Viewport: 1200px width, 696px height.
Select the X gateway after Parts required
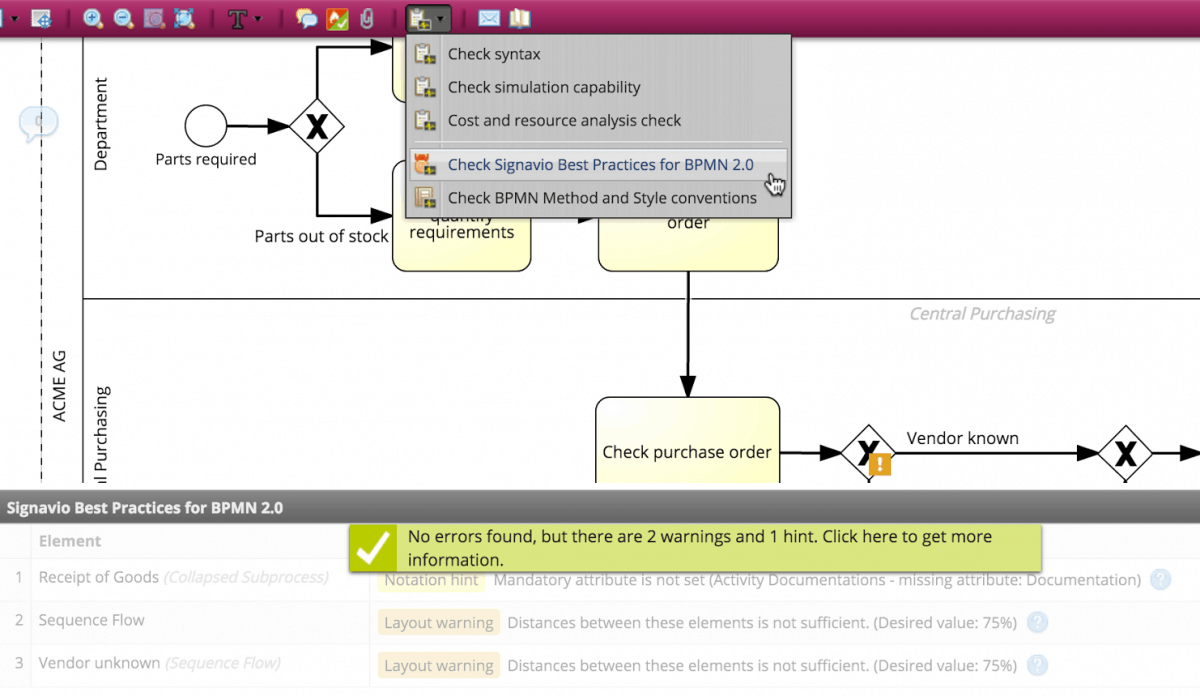[x=317, y=126]
